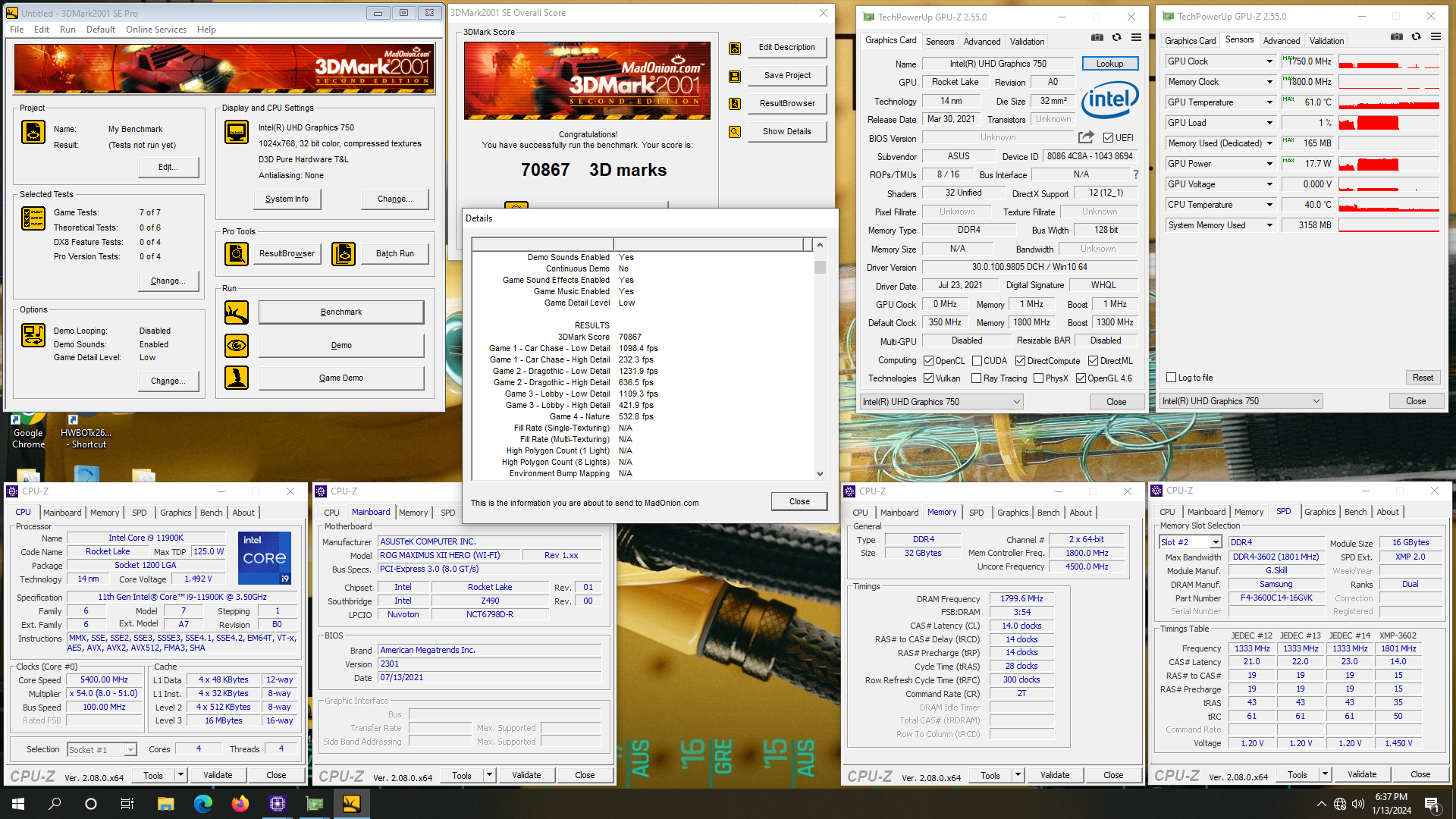Screen dimensions: 1456x819
Task: Toggle the CUDA checkbox
Action: [977, 361]
